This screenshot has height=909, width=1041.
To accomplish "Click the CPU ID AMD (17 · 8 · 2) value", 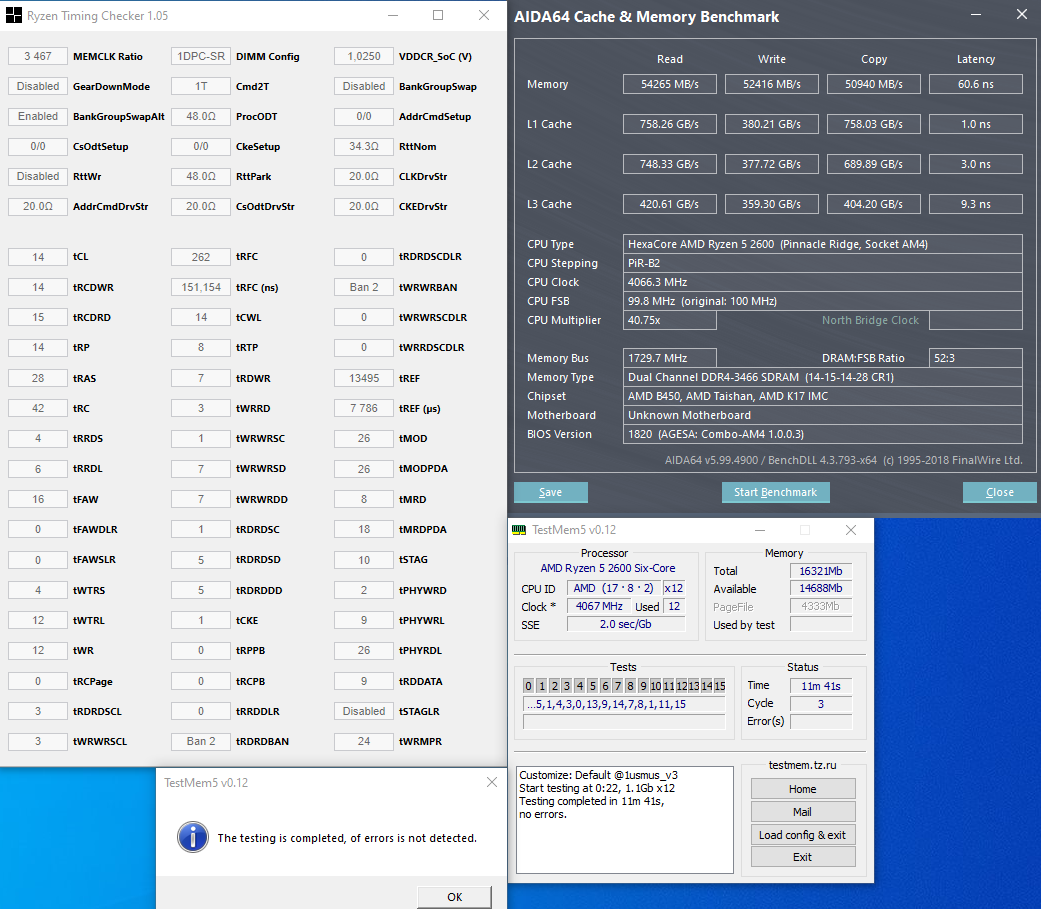I will coord(613,588).
